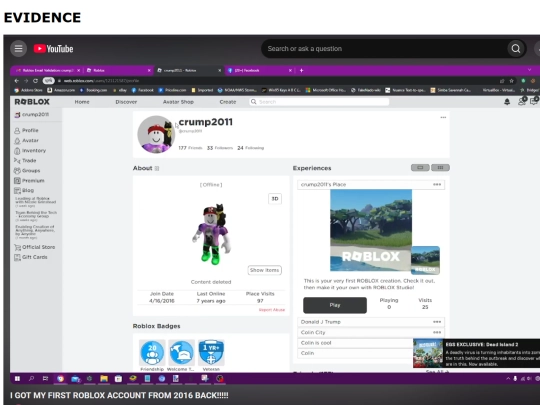
Task: Click the Report Abuse link
Action: 272,310
